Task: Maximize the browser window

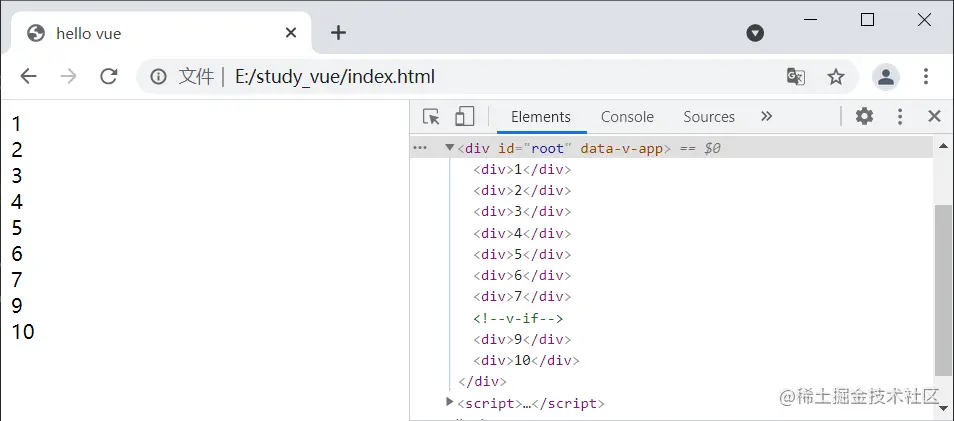Action: (868, 20)
